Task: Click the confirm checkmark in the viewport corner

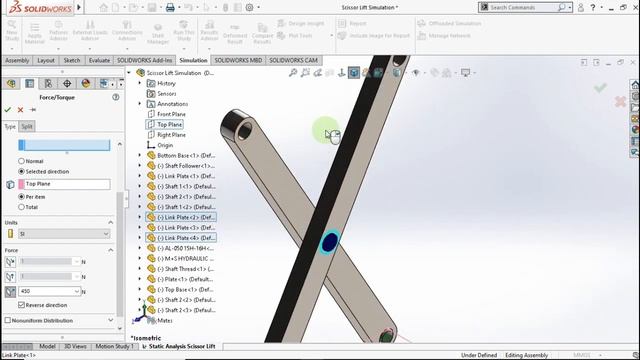Action: click(x=600, y=87)
